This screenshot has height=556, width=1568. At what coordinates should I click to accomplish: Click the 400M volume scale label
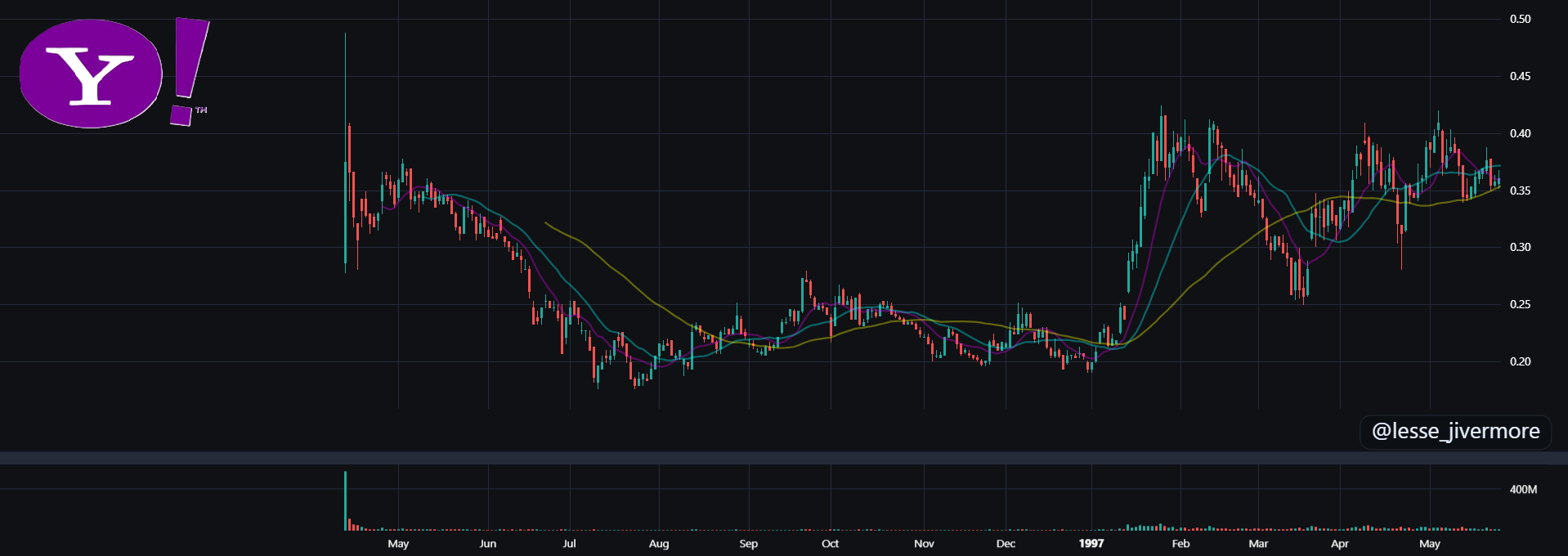pyautogui.click(x=1523, y=489)
